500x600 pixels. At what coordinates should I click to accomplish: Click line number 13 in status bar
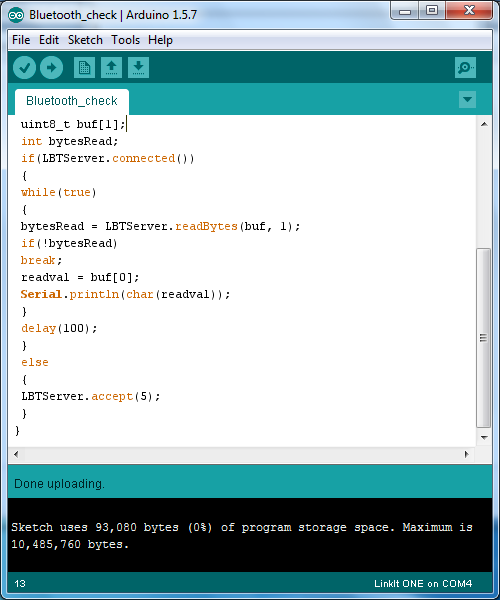(20, 584)
